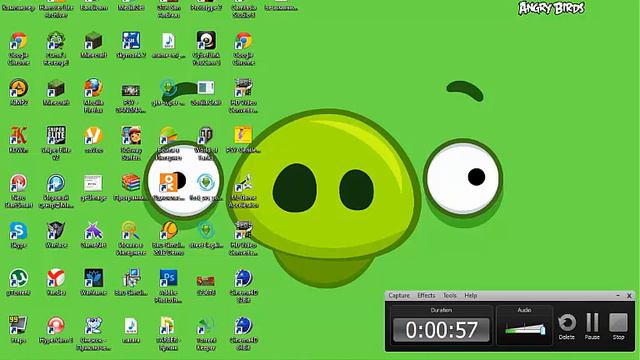This screenshot has width=640, height=360.
Task: Click the 0:00:57 duration display
Action: click(441, 330)
